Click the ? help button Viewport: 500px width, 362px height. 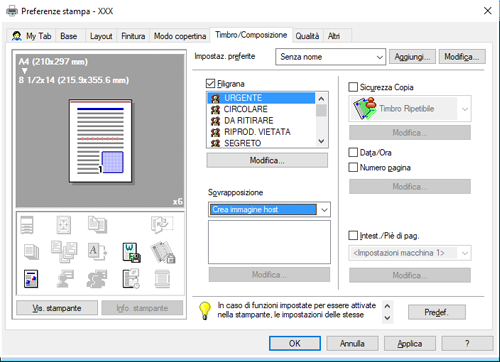point(467,343)
